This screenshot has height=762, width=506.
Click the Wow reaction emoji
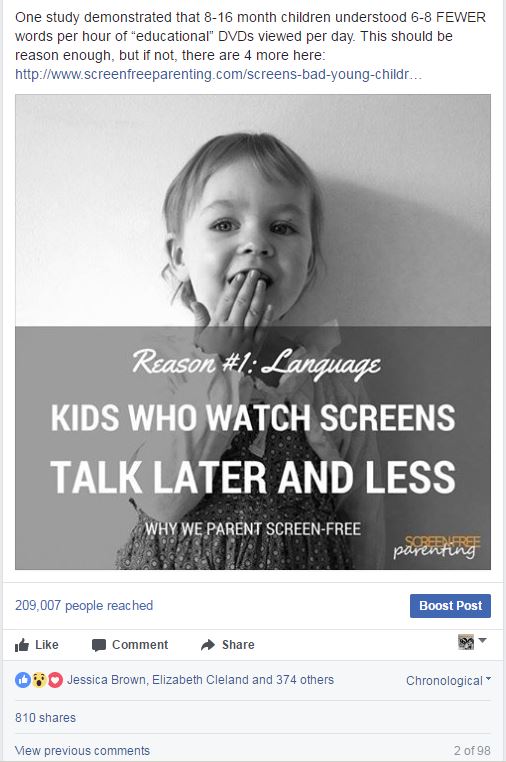click(x=39, y=680)
